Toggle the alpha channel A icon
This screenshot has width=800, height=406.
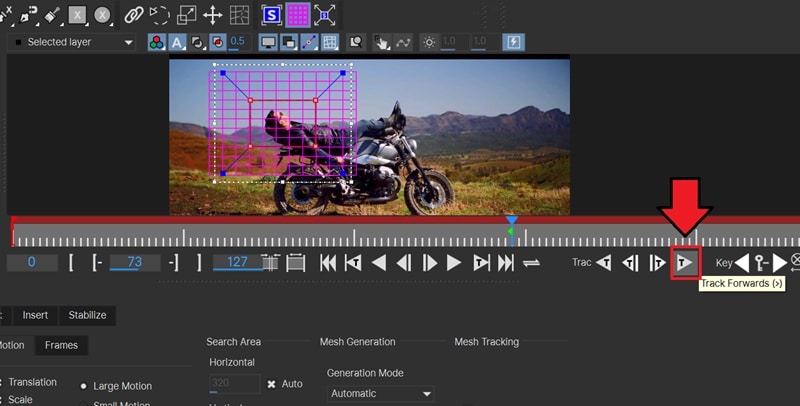click(177, 42)
